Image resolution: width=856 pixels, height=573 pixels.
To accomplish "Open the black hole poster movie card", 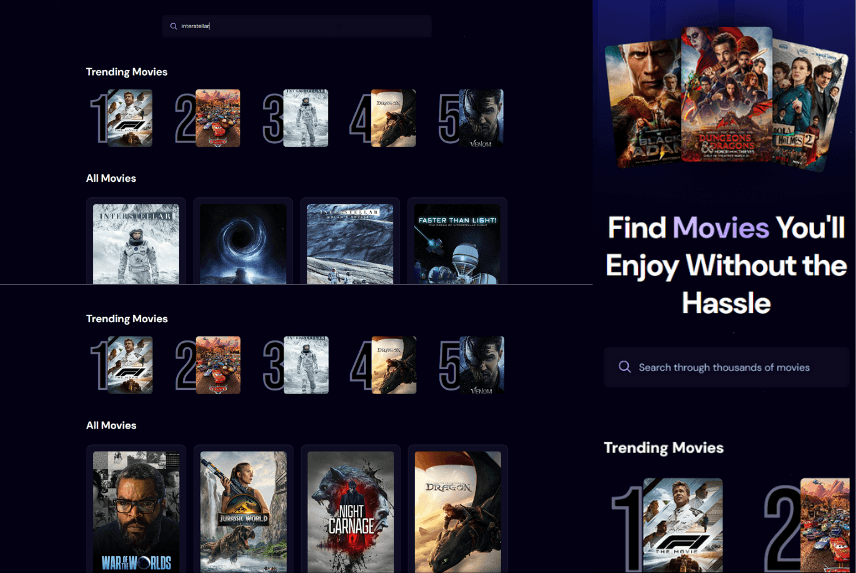I will [x=243, y=243].
